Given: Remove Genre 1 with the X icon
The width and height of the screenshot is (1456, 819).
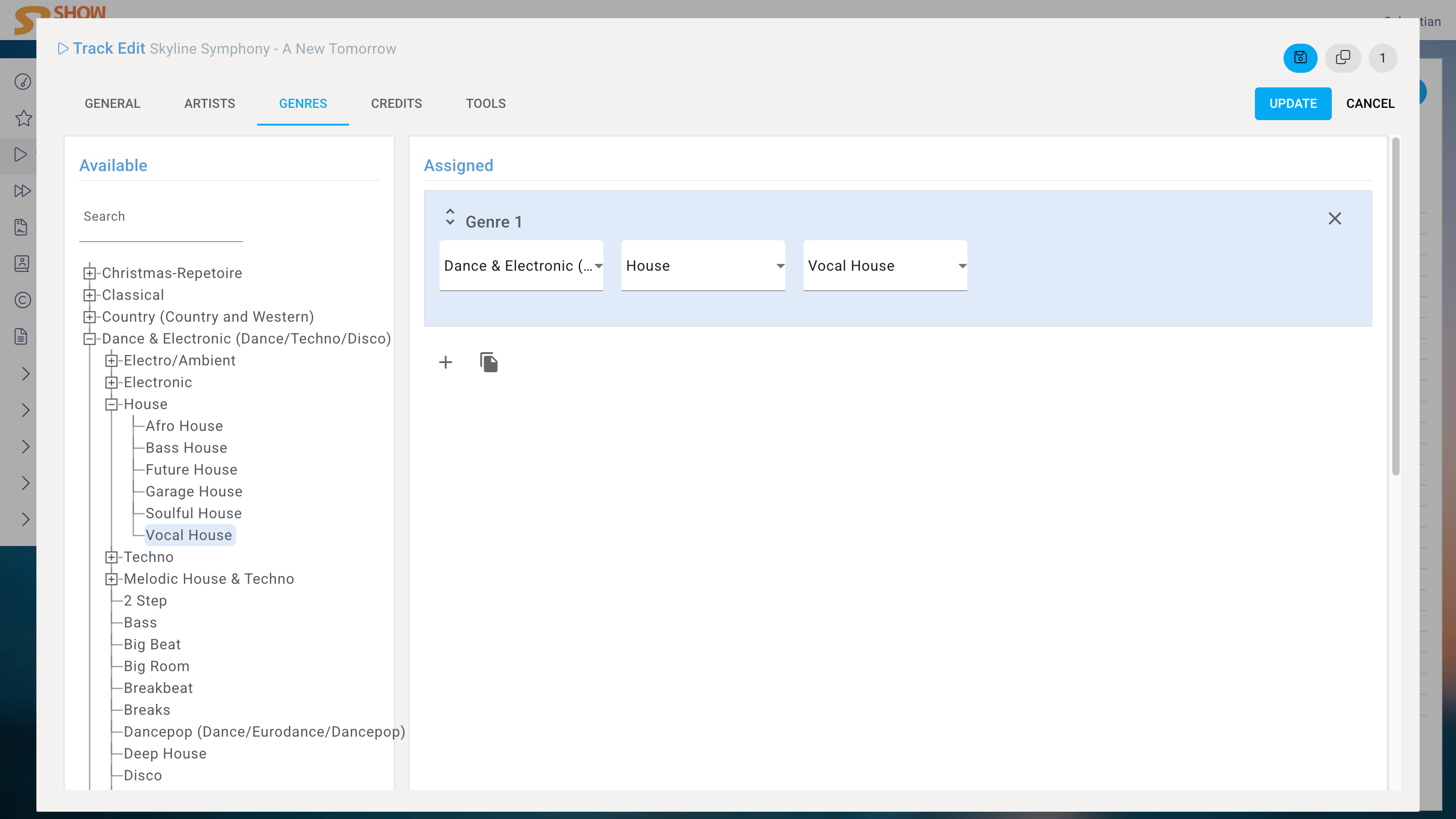Looking at the screenshot, I should [x=1335, y=219].
